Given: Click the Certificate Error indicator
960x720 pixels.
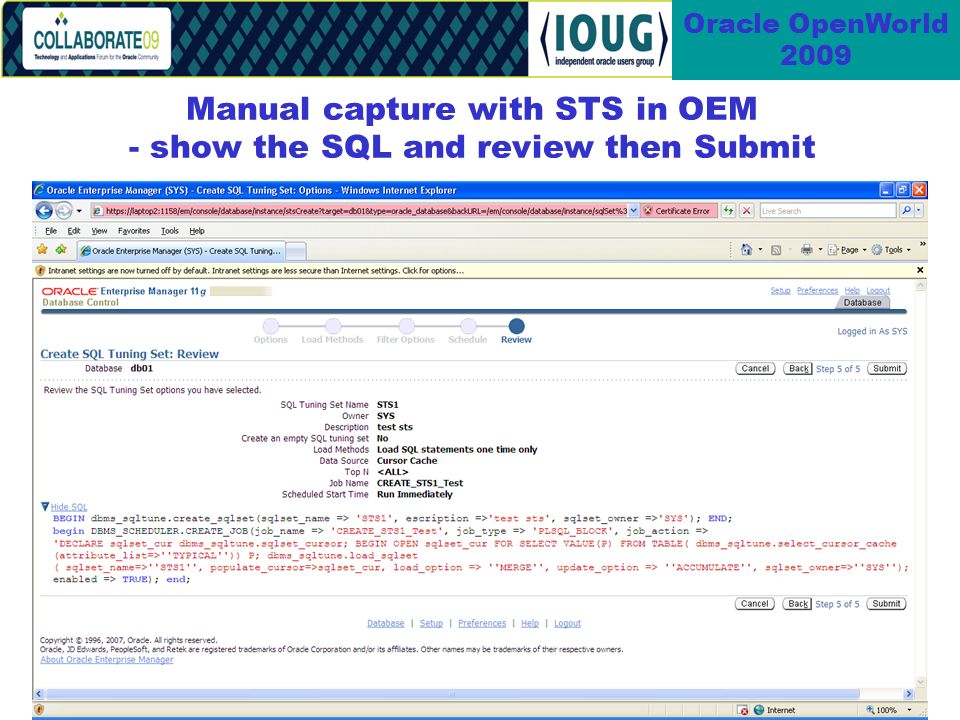Looking at the screenshot, I should [678, 211].
